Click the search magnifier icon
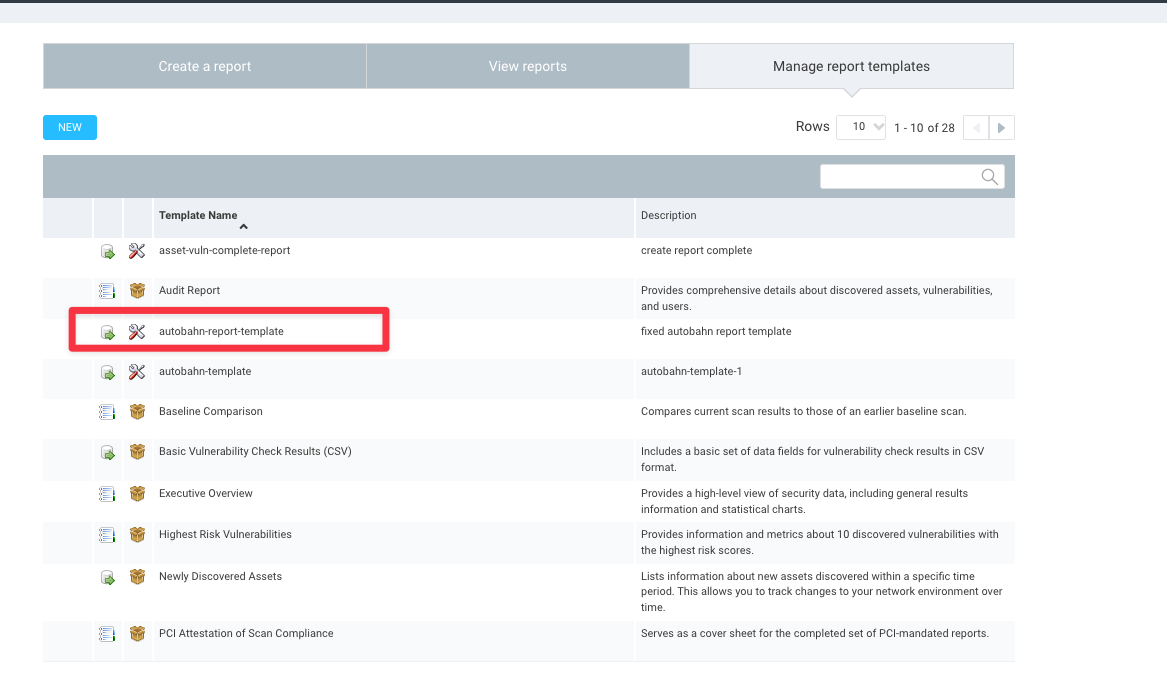This screenshot has width=1167, height=698. [x=989, y=176]
